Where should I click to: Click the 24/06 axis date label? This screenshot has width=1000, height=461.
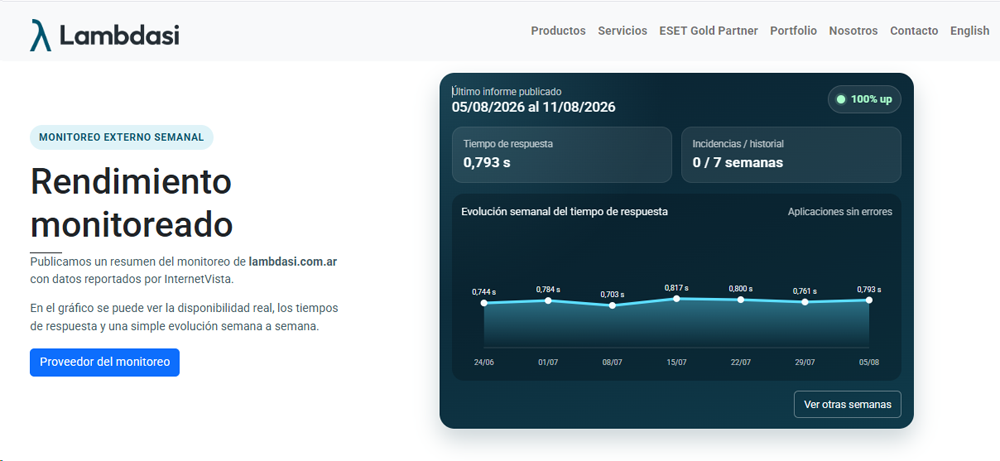484,362
